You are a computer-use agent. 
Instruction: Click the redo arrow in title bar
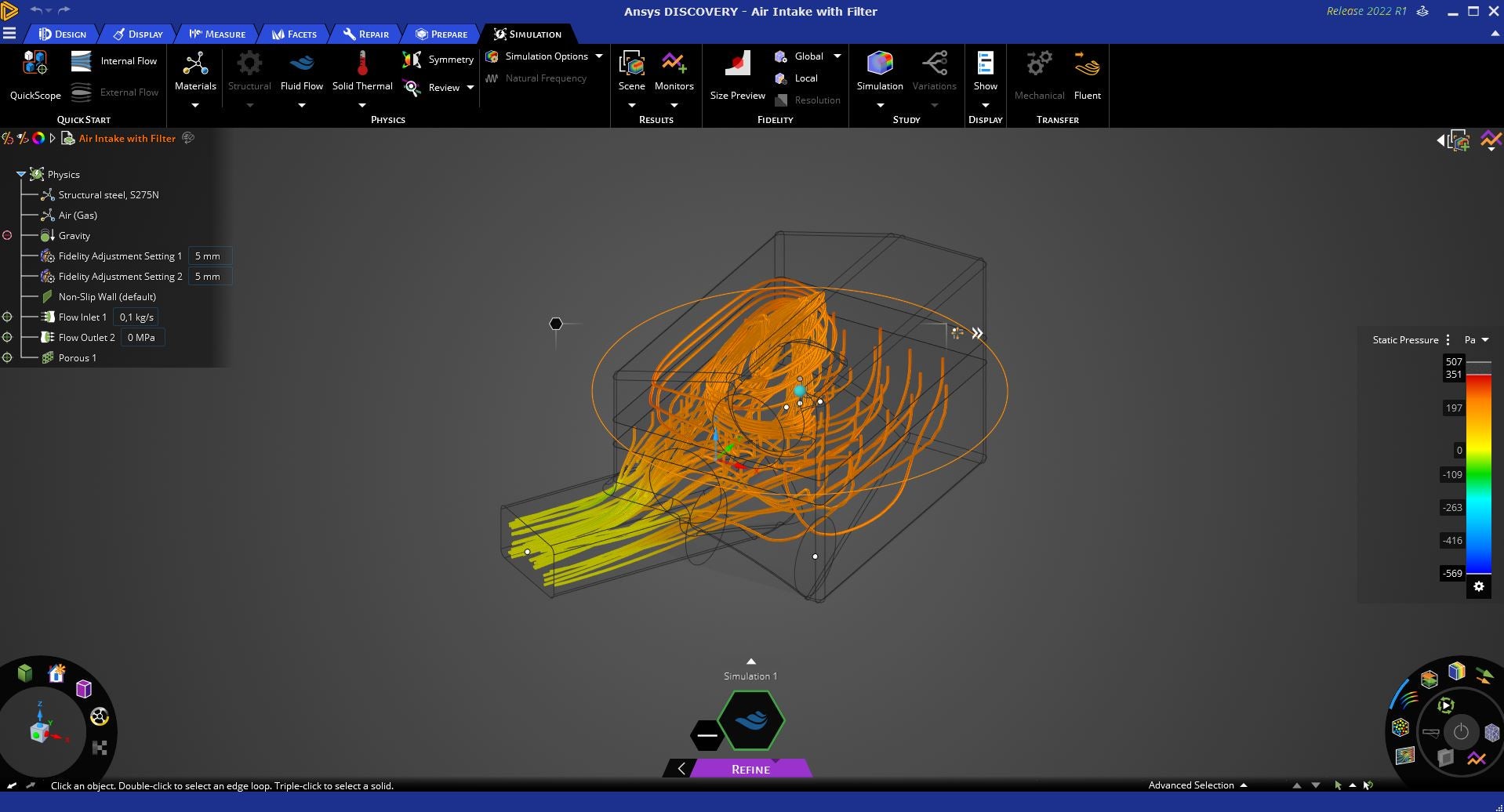[x=64, y=10]
